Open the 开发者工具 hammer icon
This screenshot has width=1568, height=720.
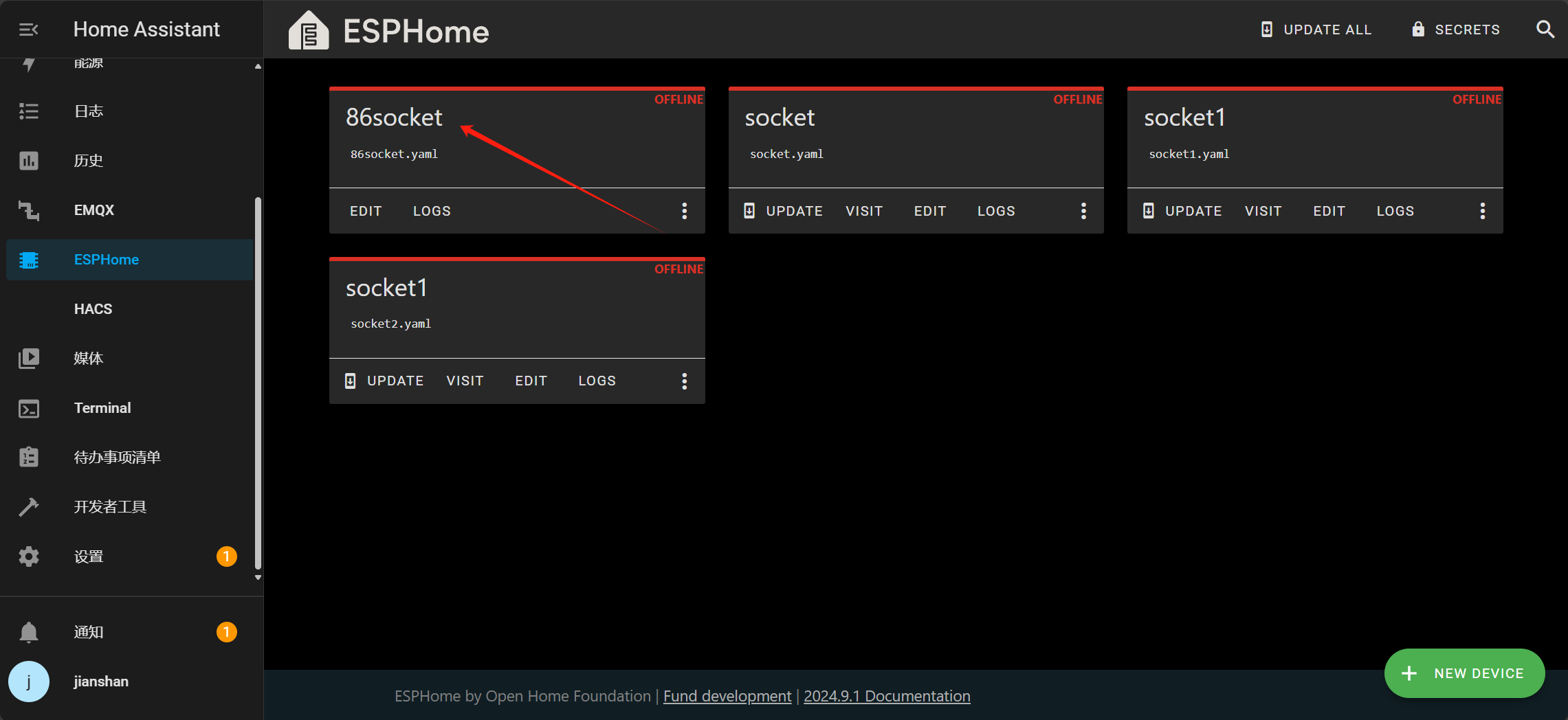coord(28,507)
